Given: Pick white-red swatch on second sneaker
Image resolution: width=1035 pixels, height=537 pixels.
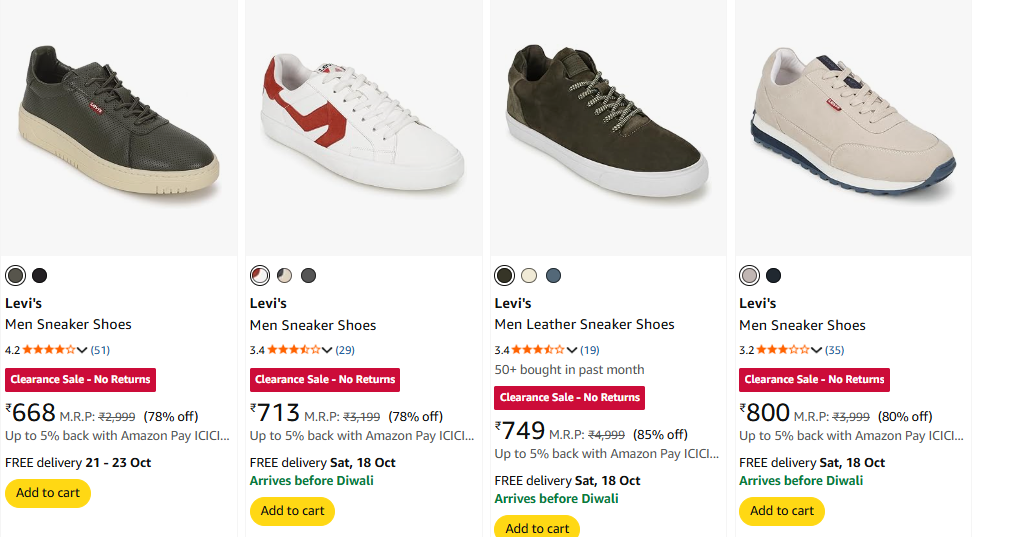Looking at the screenshot, I should click(260, 276).
